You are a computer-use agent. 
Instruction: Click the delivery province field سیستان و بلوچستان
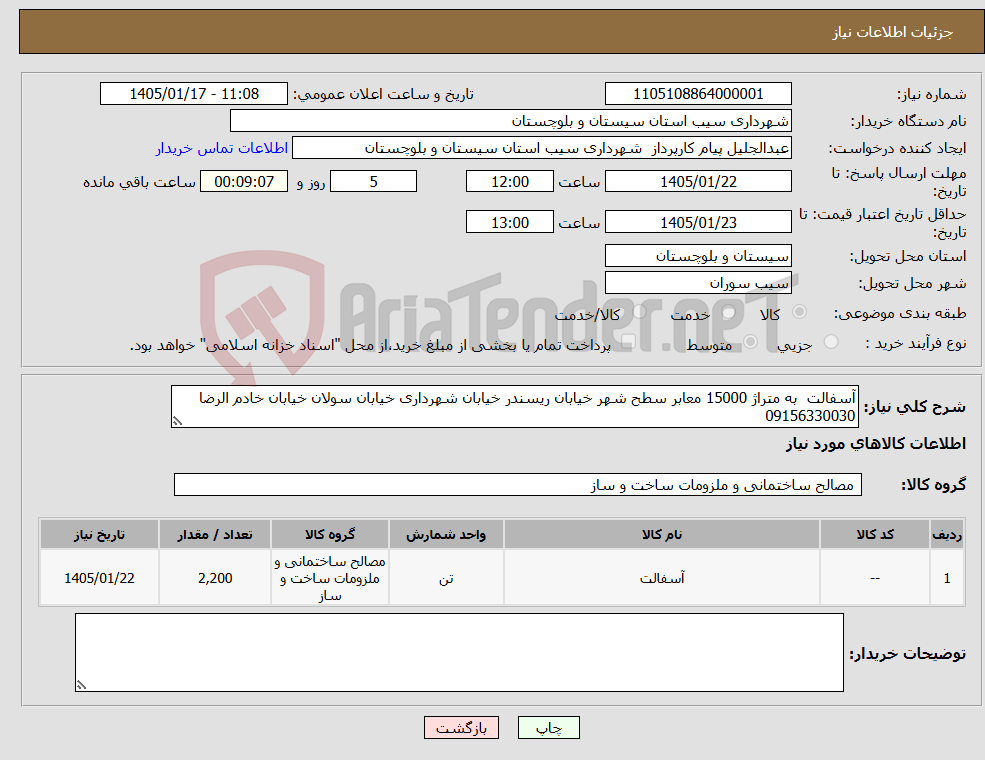698,256
